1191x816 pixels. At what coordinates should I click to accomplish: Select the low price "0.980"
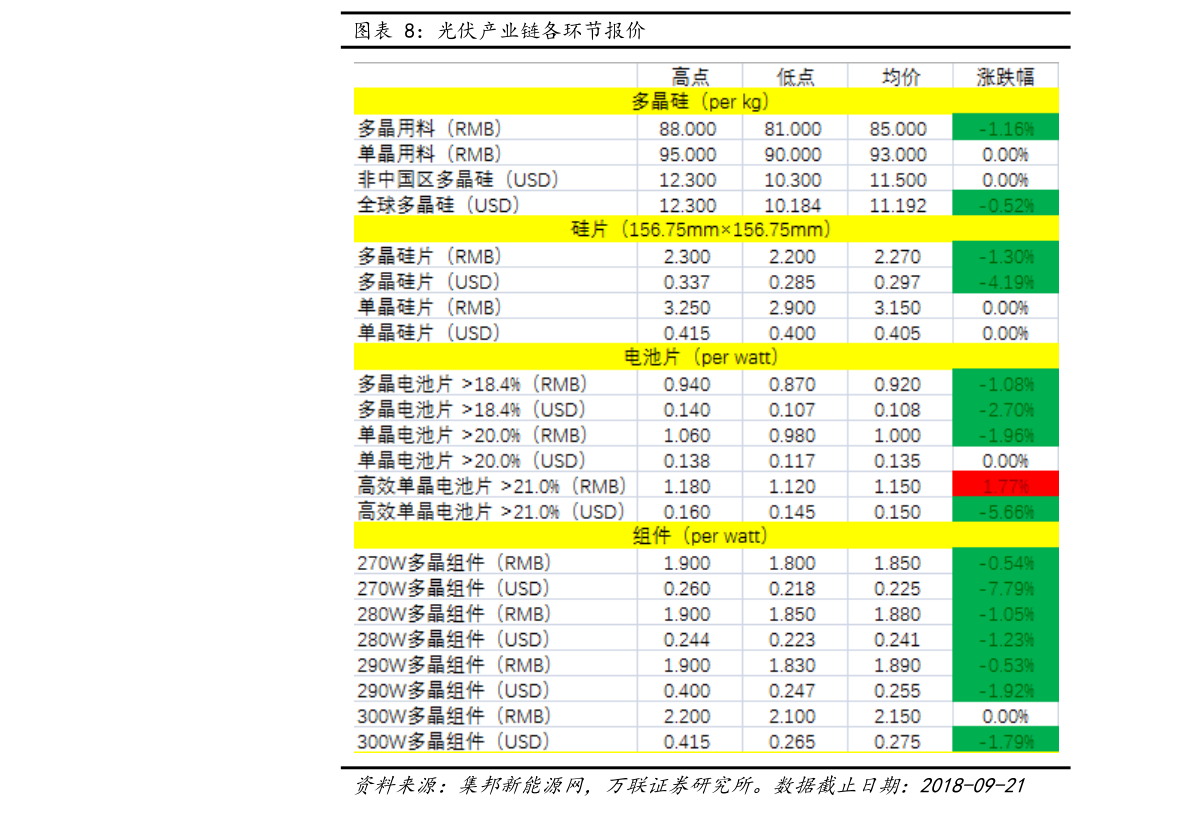792,436
